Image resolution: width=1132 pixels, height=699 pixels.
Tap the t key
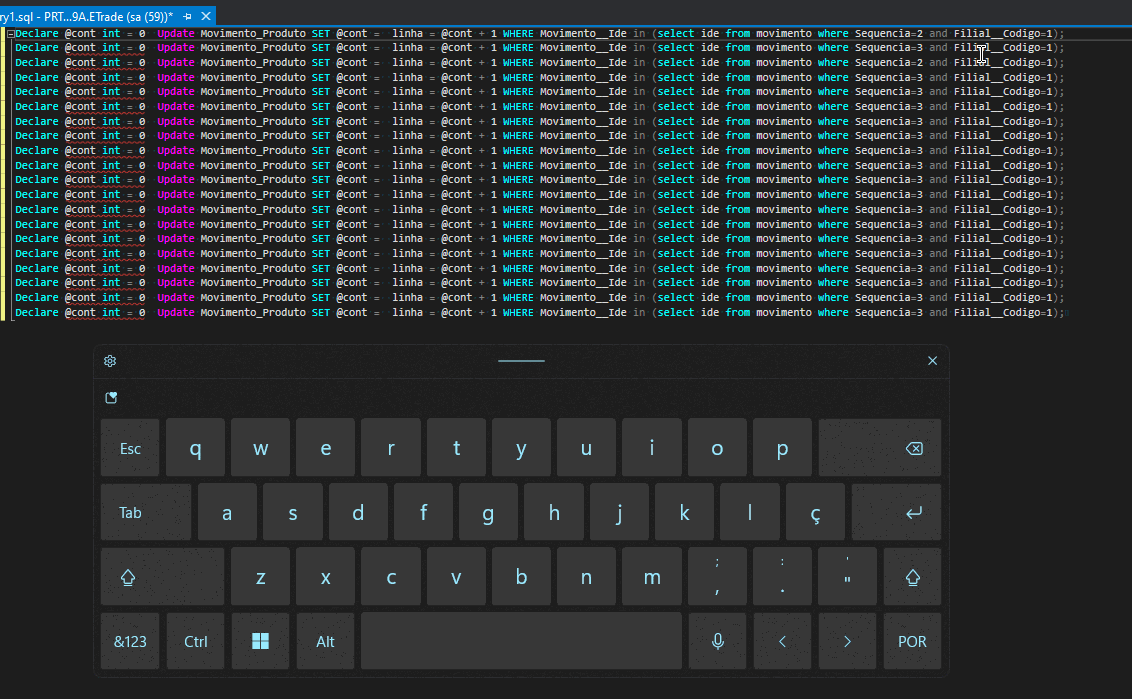pos(456,448)
